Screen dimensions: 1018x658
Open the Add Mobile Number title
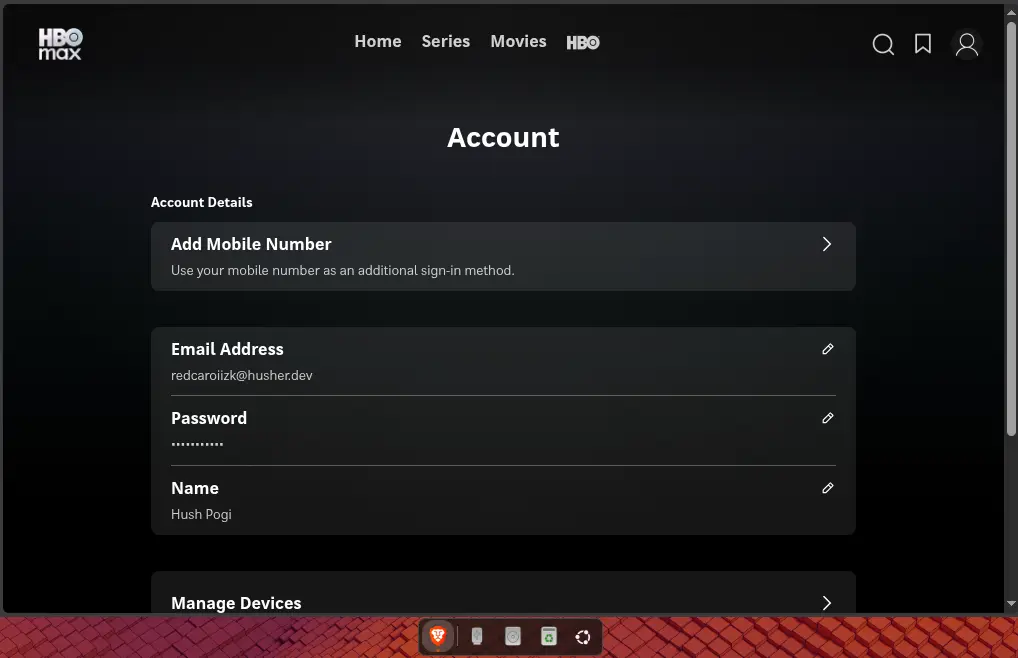click(251, 244)
